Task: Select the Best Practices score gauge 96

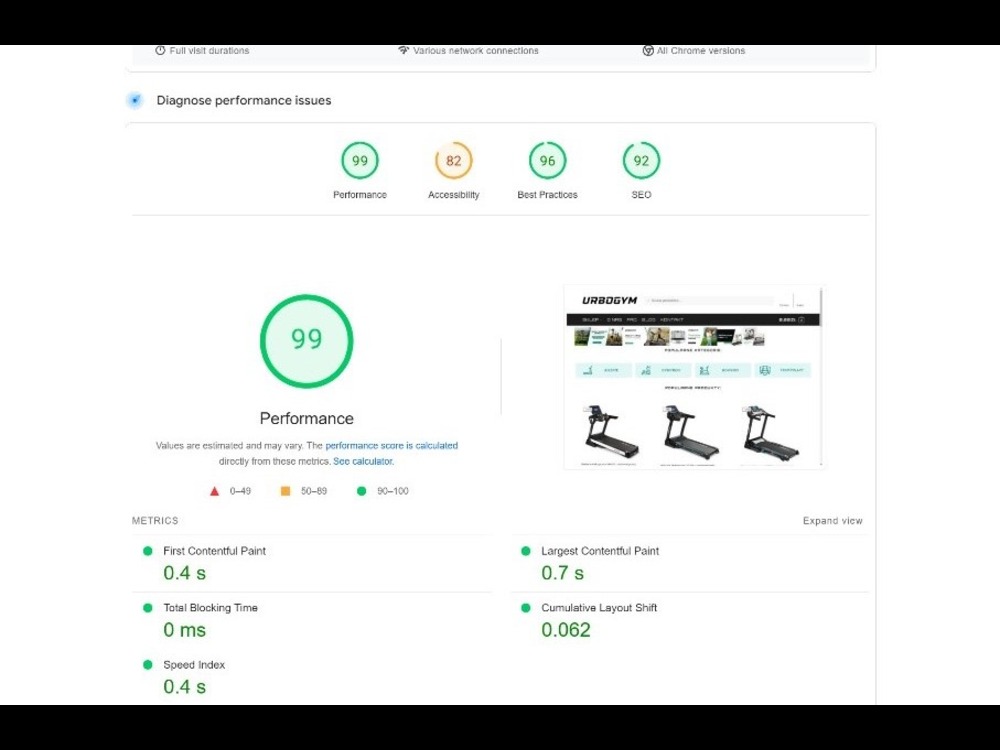Action: coord(547,161)
